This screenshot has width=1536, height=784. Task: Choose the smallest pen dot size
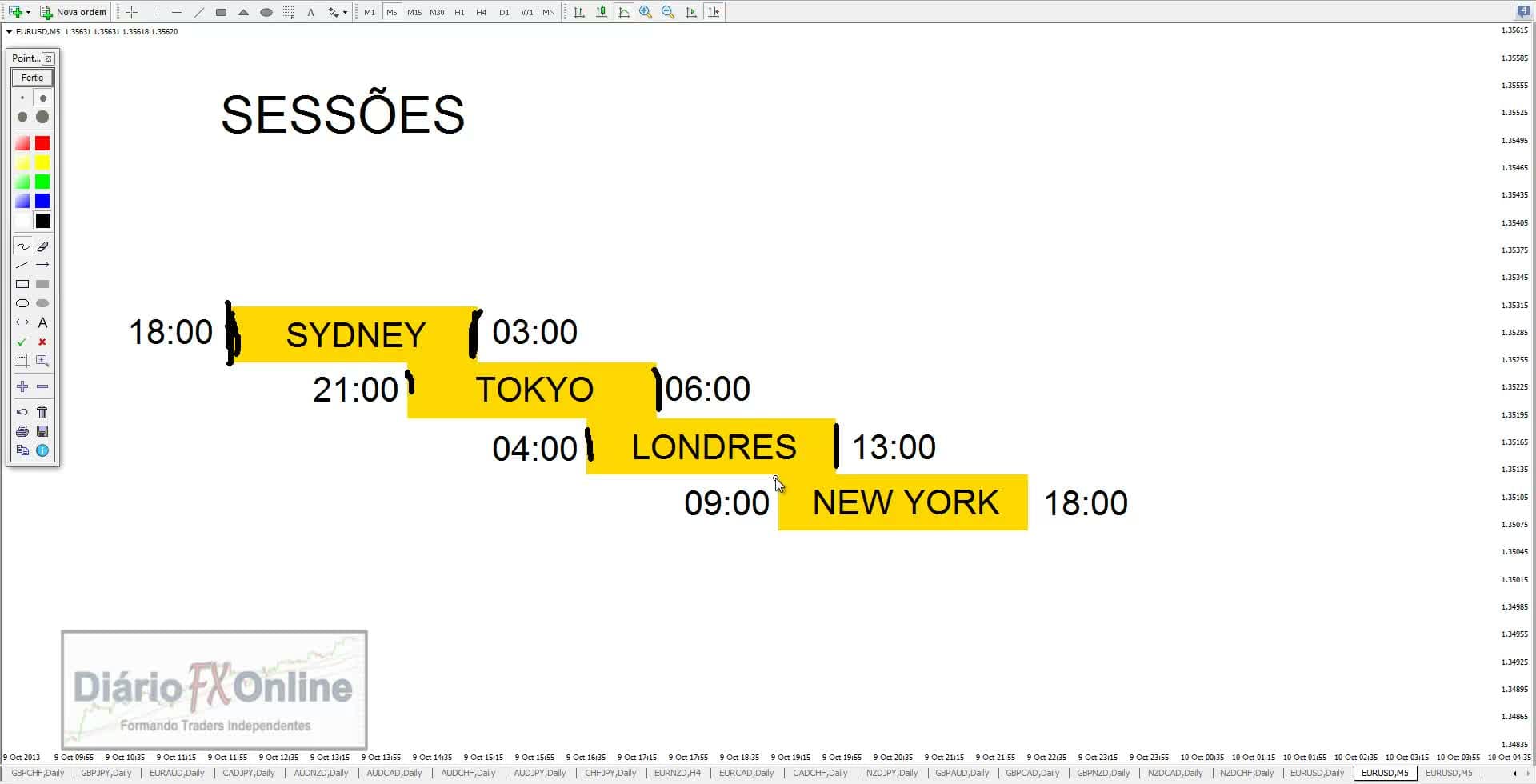pos(22,98)
